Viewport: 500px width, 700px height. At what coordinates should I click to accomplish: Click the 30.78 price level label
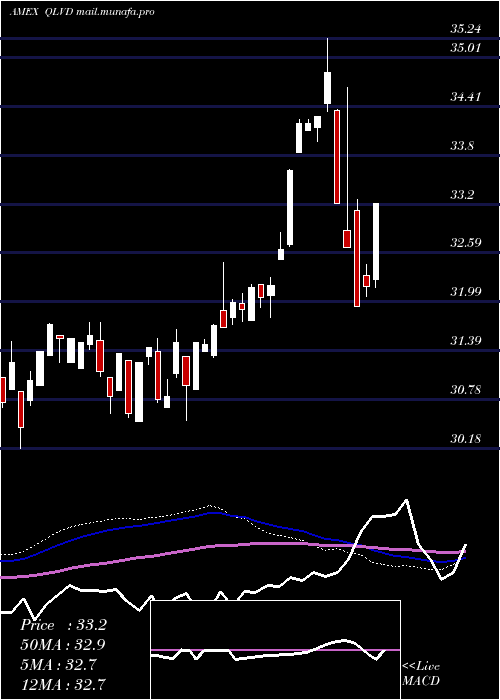tap(466, 390)
